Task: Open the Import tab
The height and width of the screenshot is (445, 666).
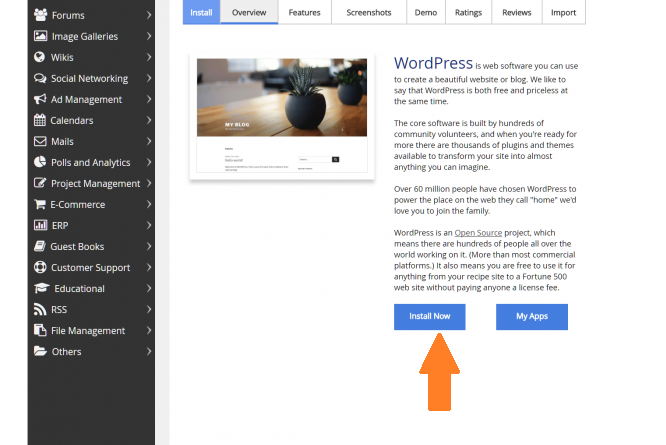Action: 564,12
